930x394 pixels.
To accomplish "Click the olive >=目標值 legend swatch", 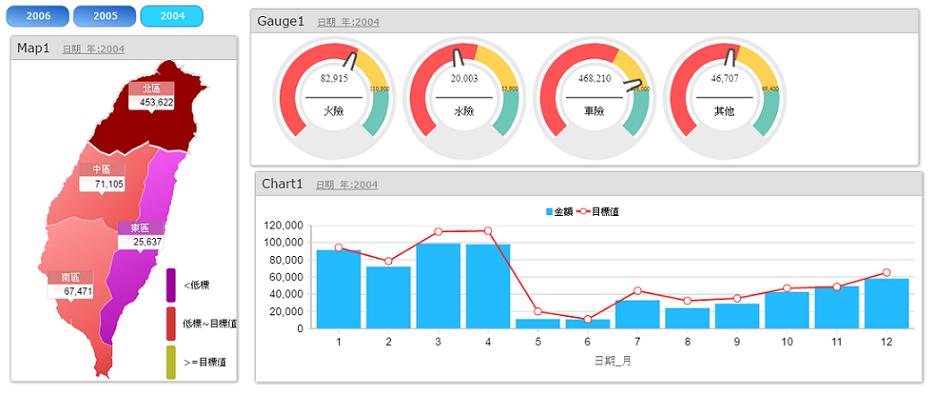I will [171, 362].
